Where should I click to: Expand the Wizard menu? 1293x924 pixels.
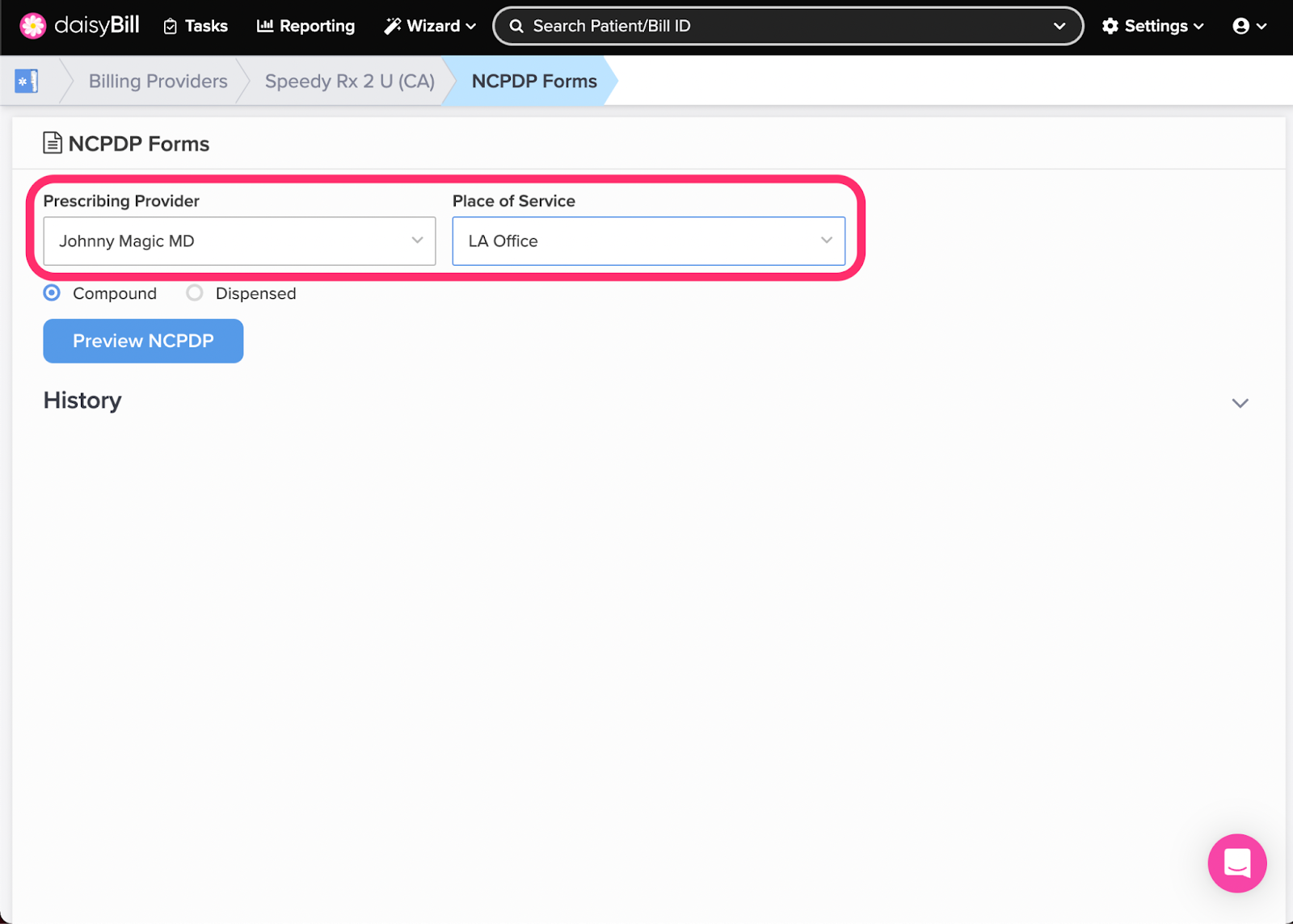pos(430,26)
